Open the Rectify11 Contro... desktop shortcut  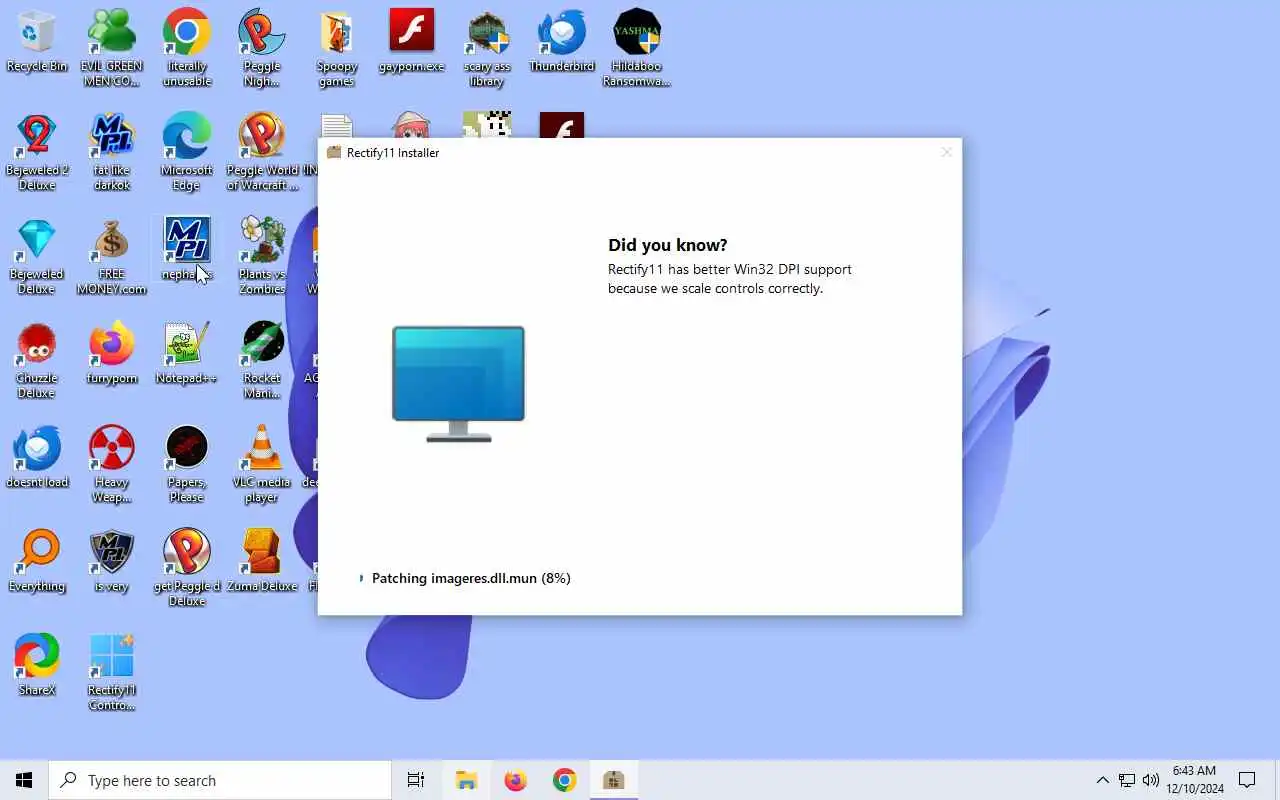coord(112,672)
